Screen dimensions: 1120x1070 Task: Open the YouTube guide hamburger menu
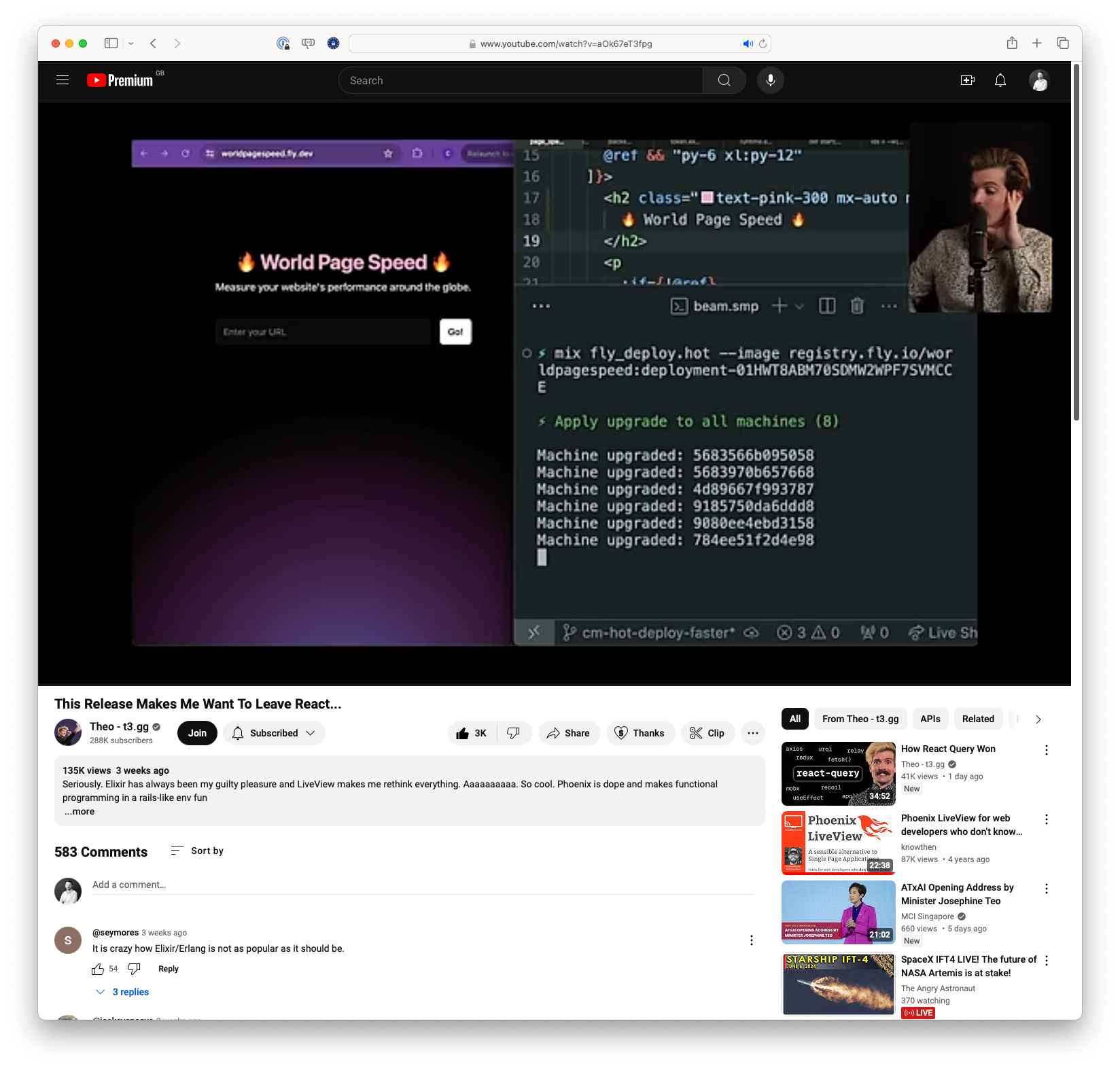point(62,79)
